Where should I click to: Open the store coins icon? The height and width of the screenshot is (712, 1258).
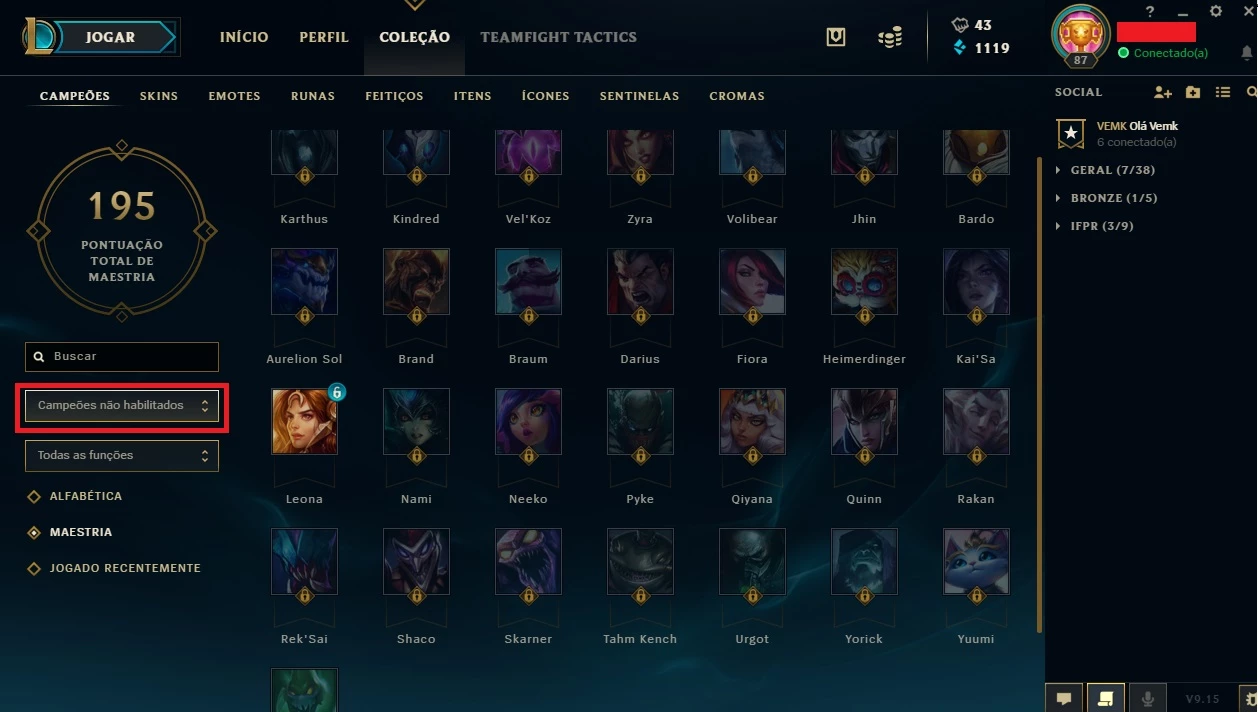click(x=890, y=37)
